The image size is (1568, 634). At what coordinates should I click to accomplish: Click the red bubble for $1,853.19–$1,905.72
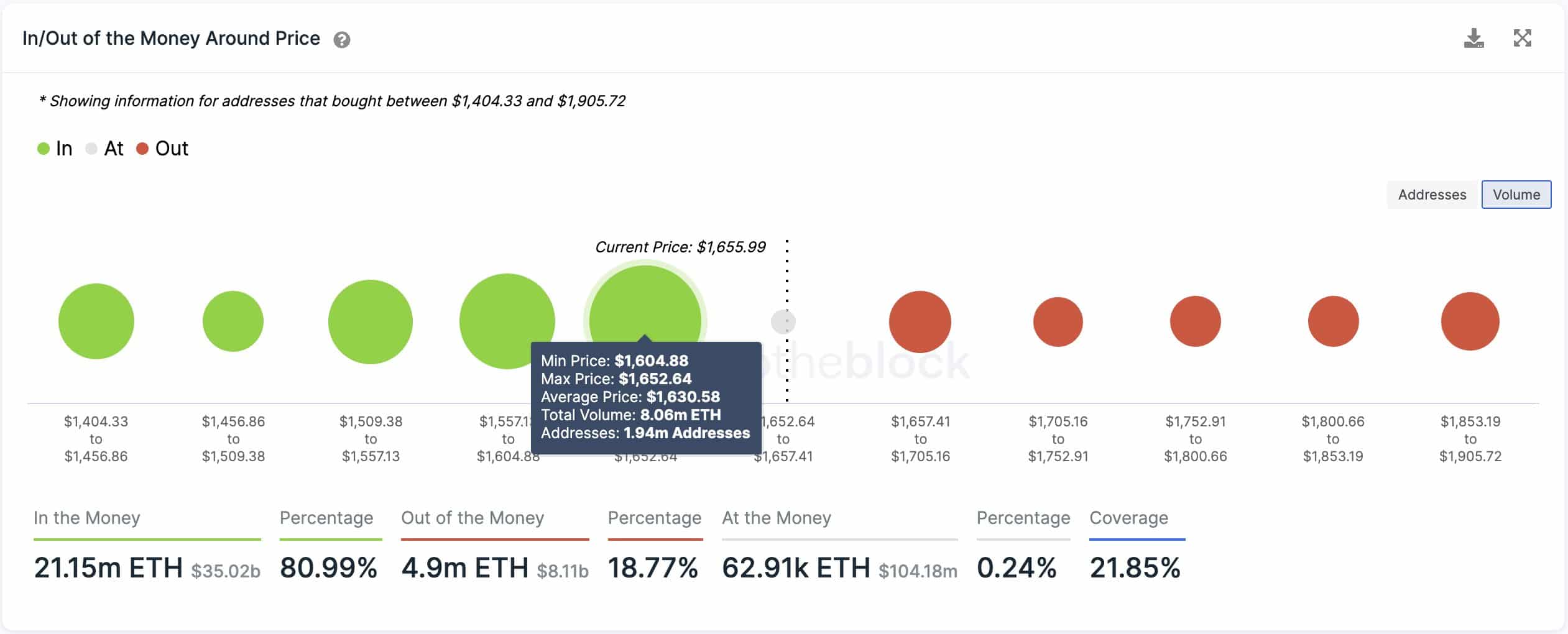[x=1470, y=321]
